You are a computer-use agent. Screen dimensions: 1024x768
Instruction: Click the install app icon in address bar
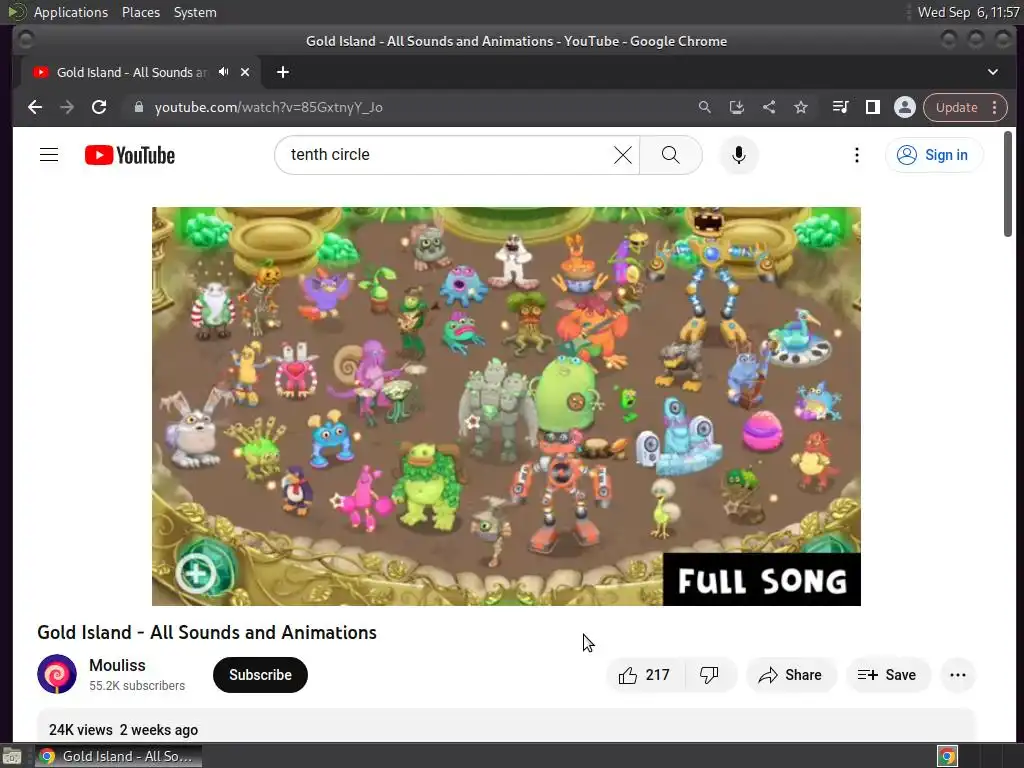click(737, 107)
